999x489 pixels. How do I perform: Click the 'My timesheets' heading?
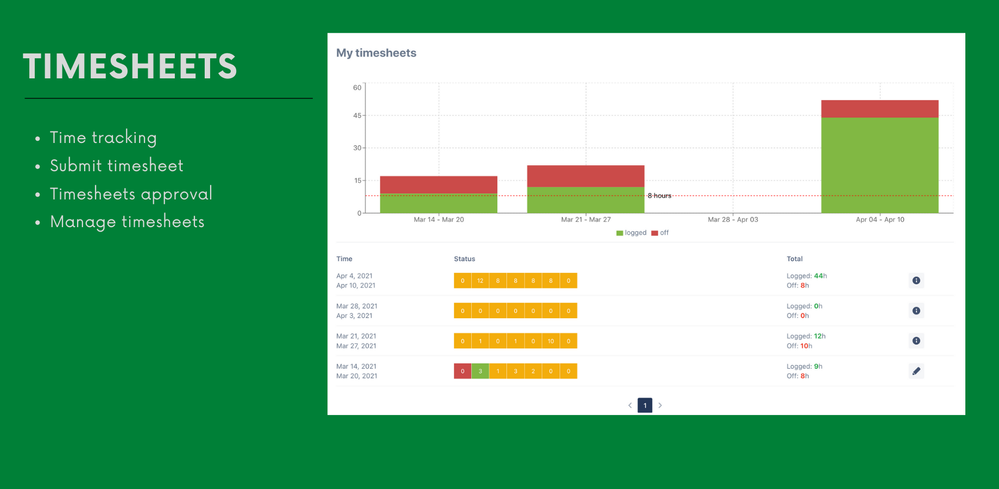(376, 53)
